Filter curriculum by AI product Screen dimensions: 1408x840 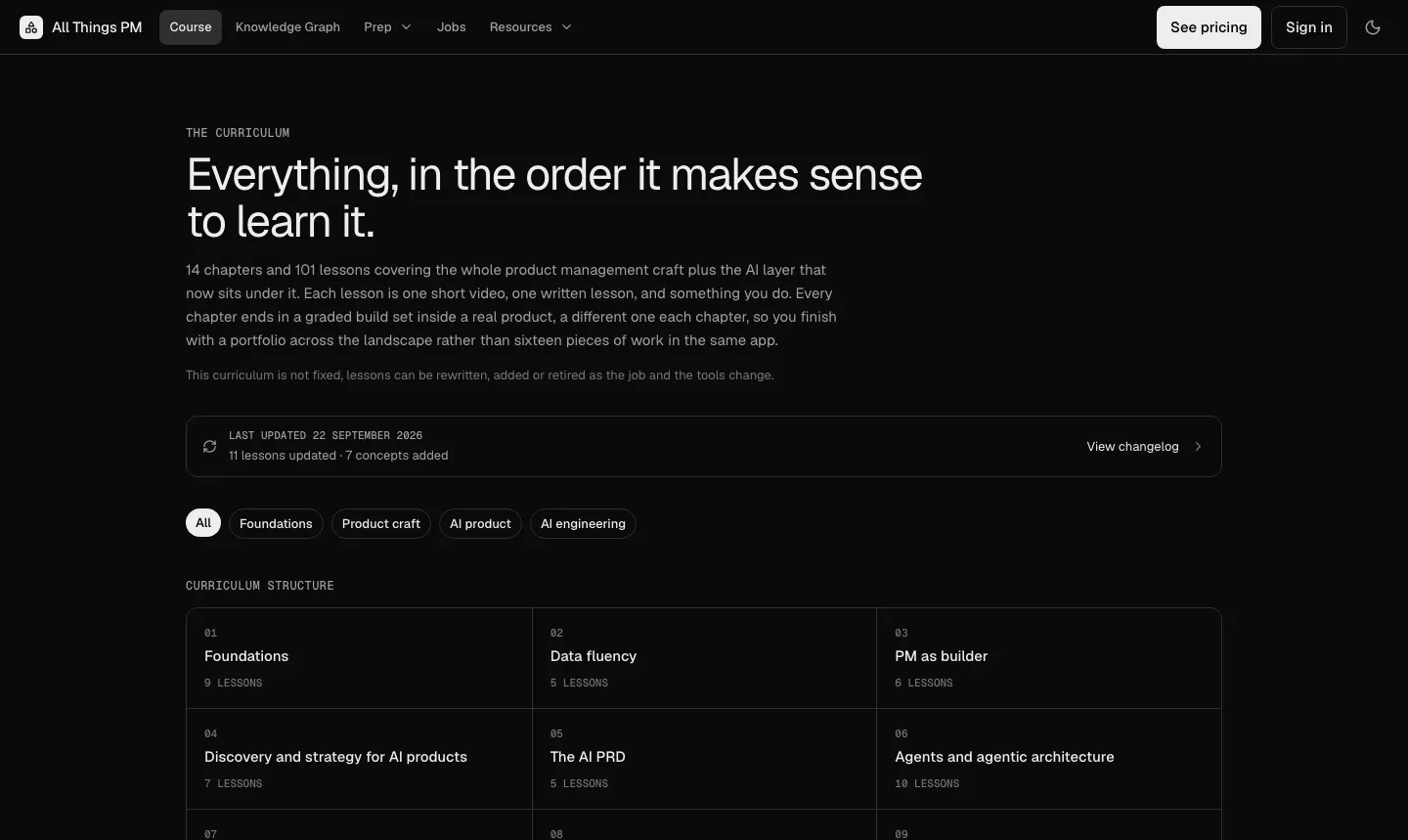480,523
